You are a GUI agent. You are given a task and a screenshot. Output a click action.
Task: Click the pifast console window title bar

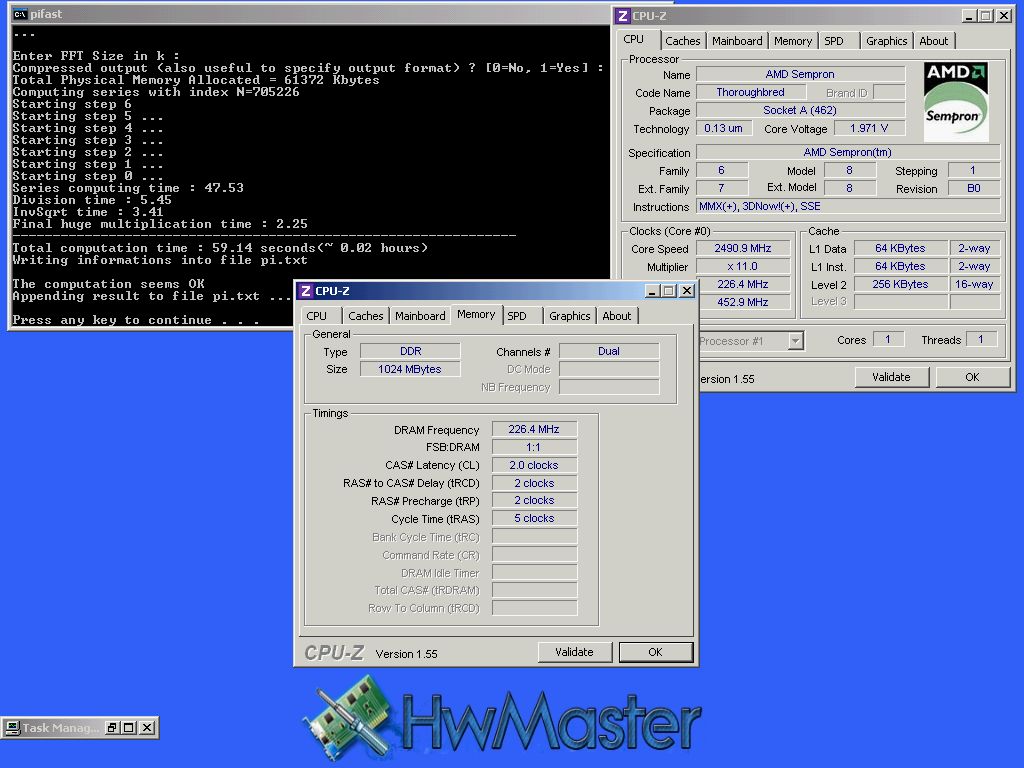coord(310,14)
